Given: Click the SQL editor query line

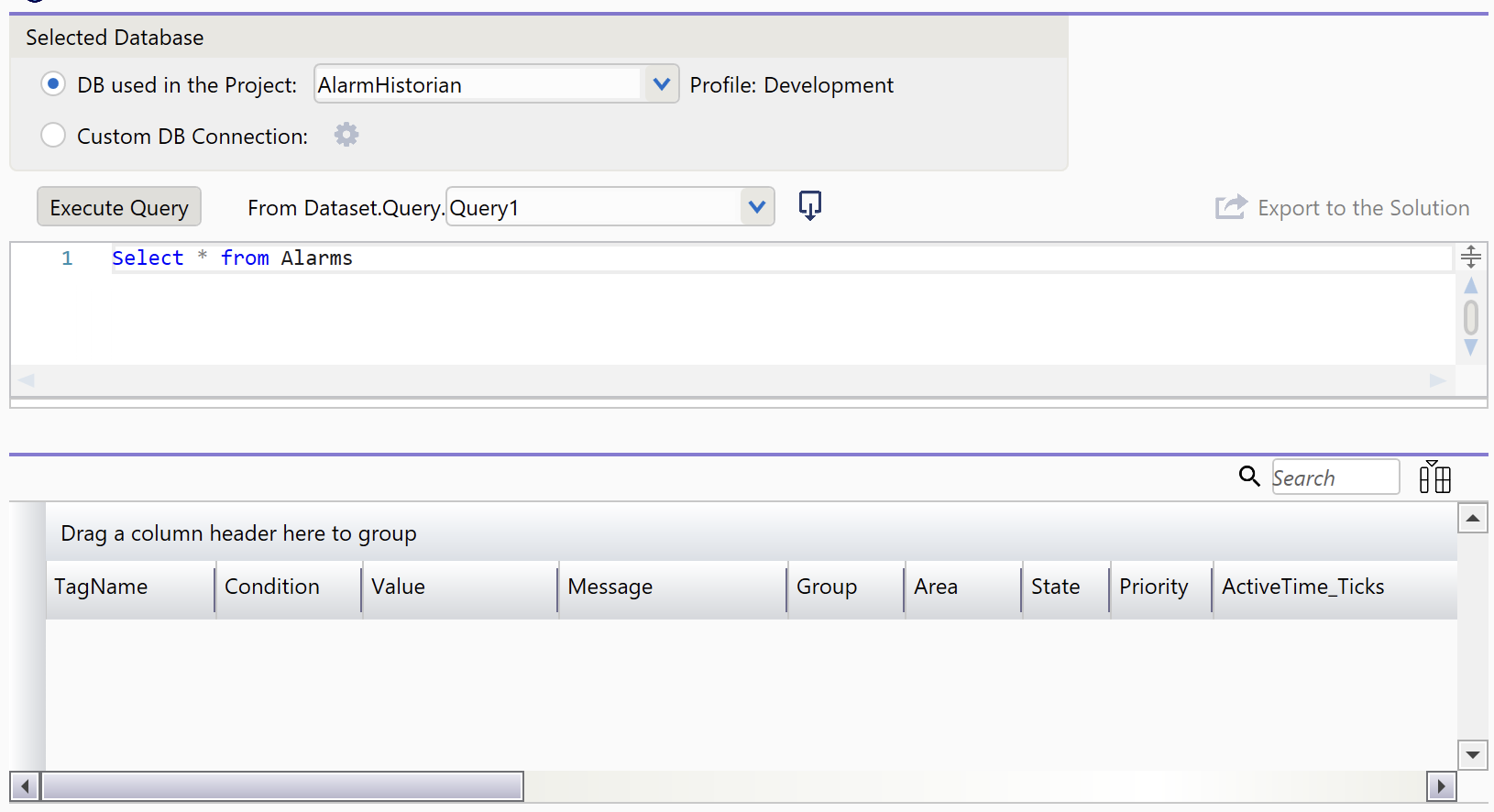Looking at the screenshot, I should 550,258.
